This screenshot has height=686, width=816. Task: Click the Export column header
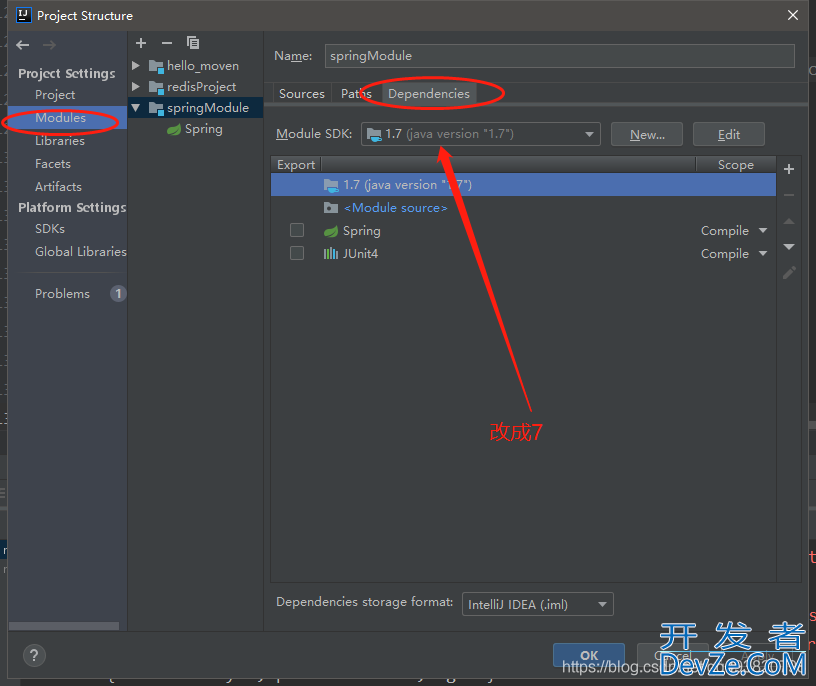(x=296, y=165)
